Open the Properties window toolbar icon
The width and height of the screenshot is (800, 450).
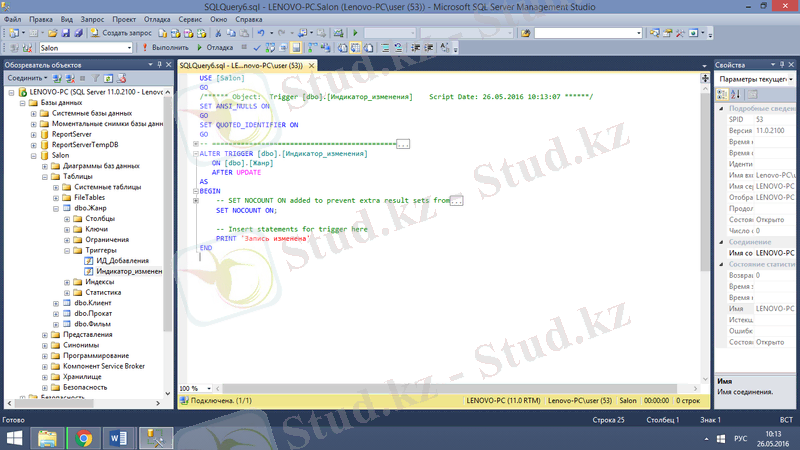[667, 33]
